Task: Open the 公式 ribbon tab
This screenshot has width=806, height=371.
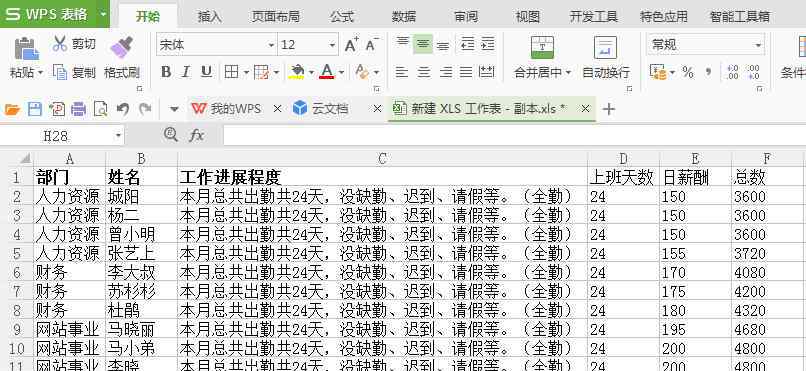Action: pyautogui.click(x=342, y=16)
